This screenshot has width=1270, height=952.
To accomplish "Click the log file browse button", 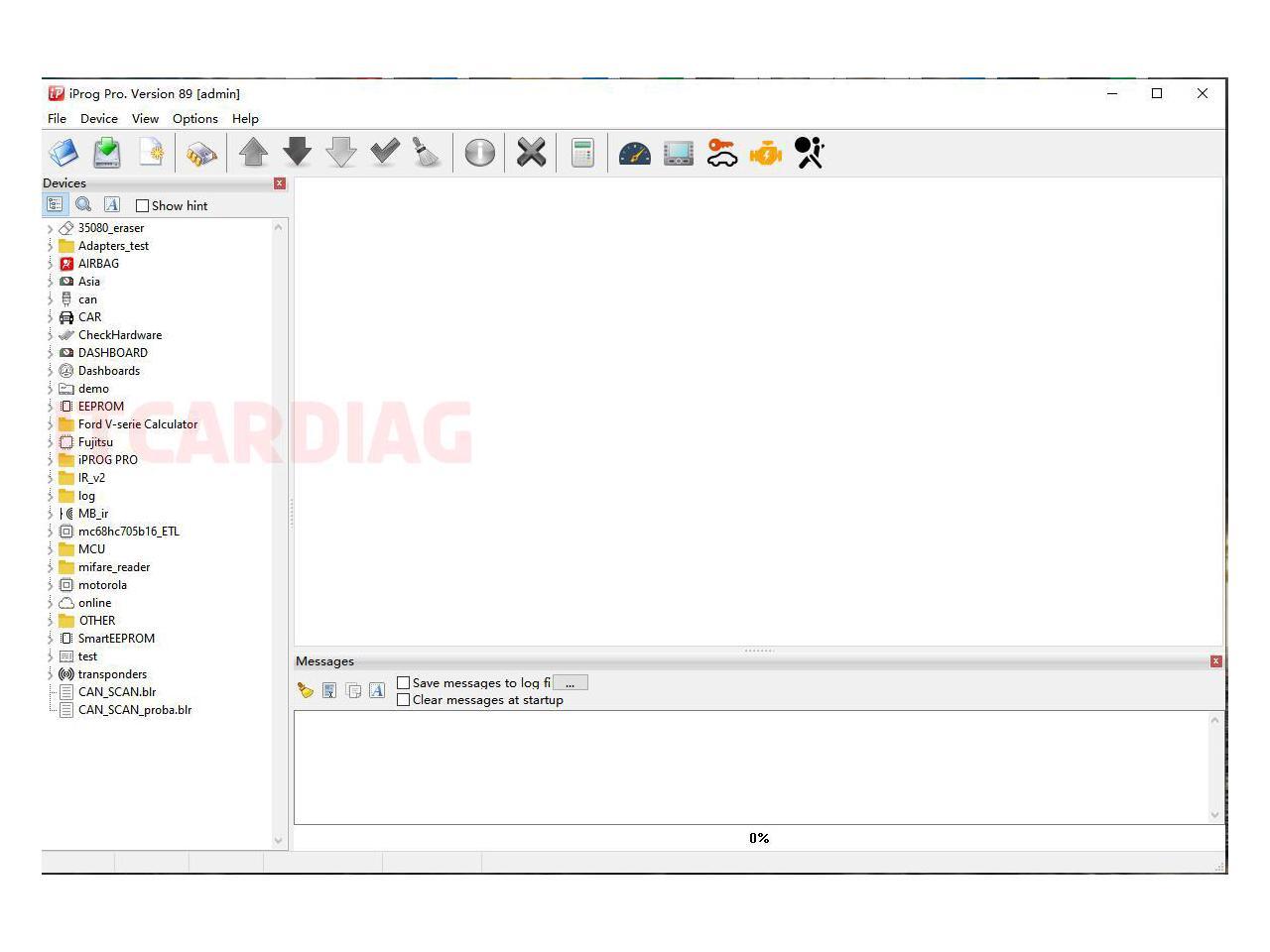I will pyautogui.click(x=571, y=683).
